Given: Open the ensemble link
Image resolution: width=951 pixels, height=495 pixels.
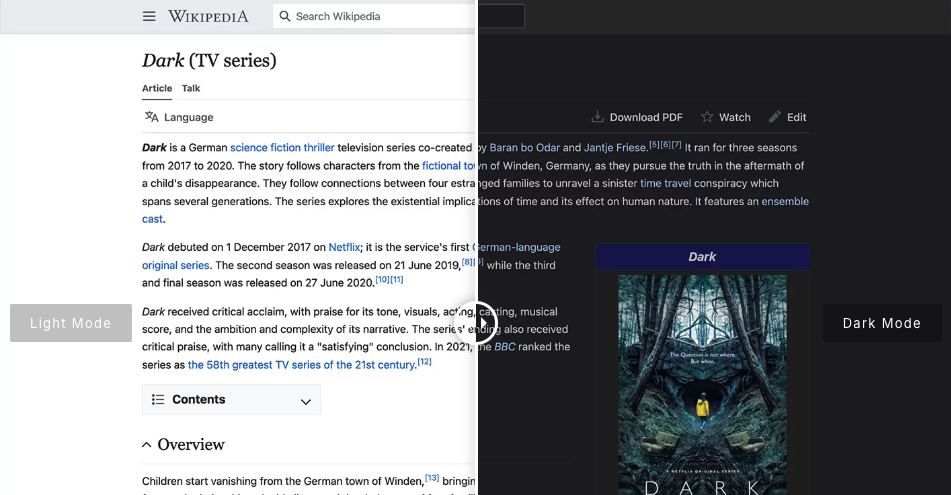Looking at the screenshot, I should 785,201.
